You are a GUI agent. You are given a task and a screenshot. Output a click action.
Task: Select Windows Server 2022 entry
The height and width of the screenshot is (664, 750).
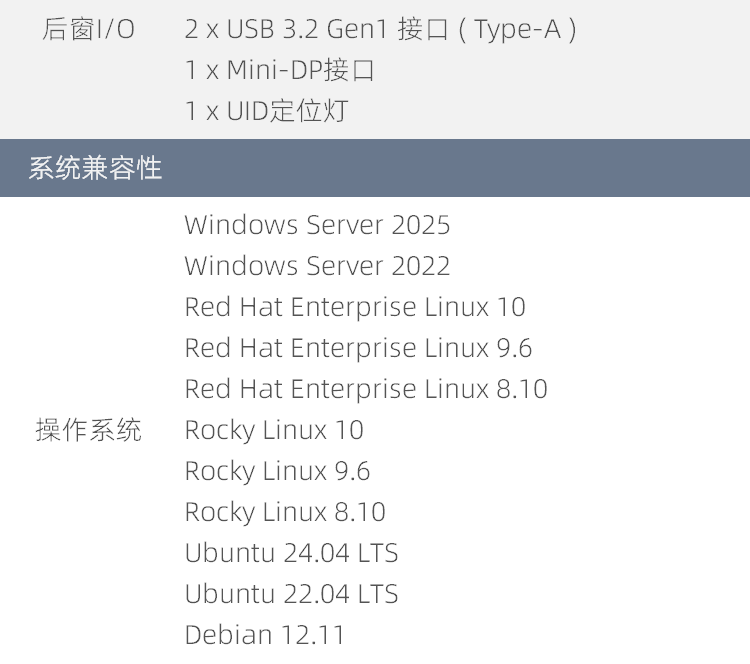[318, 266]
